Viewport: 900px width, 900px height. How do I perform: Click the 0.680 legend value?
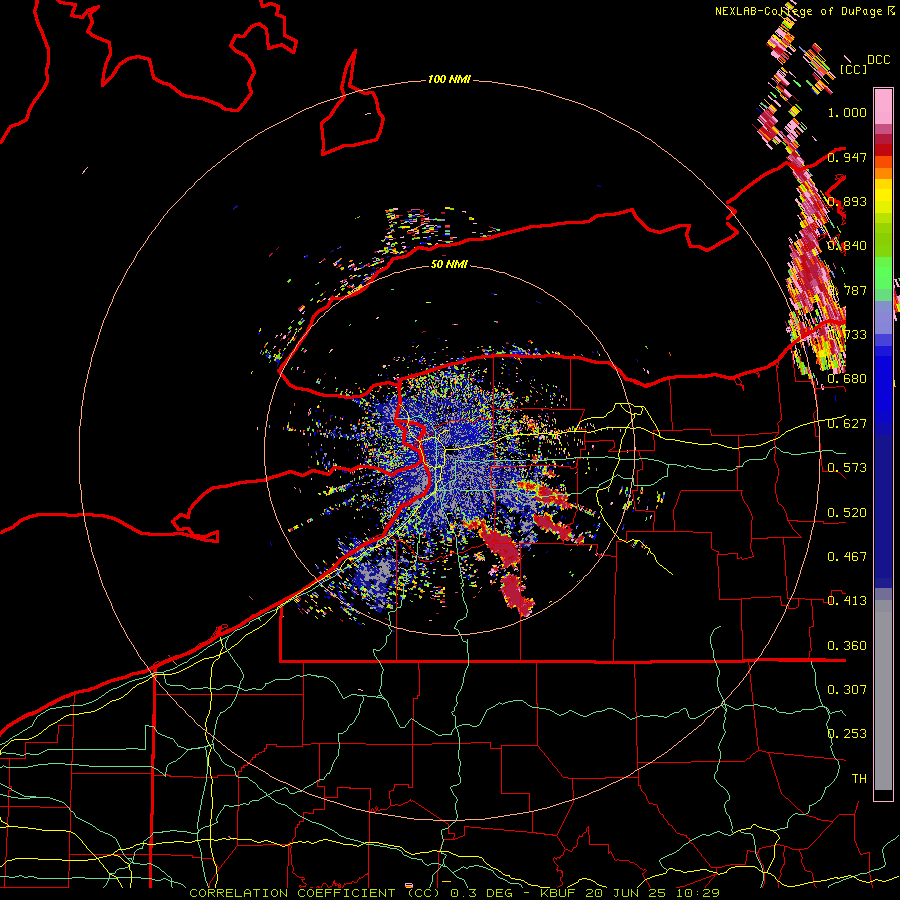(847, 379)
